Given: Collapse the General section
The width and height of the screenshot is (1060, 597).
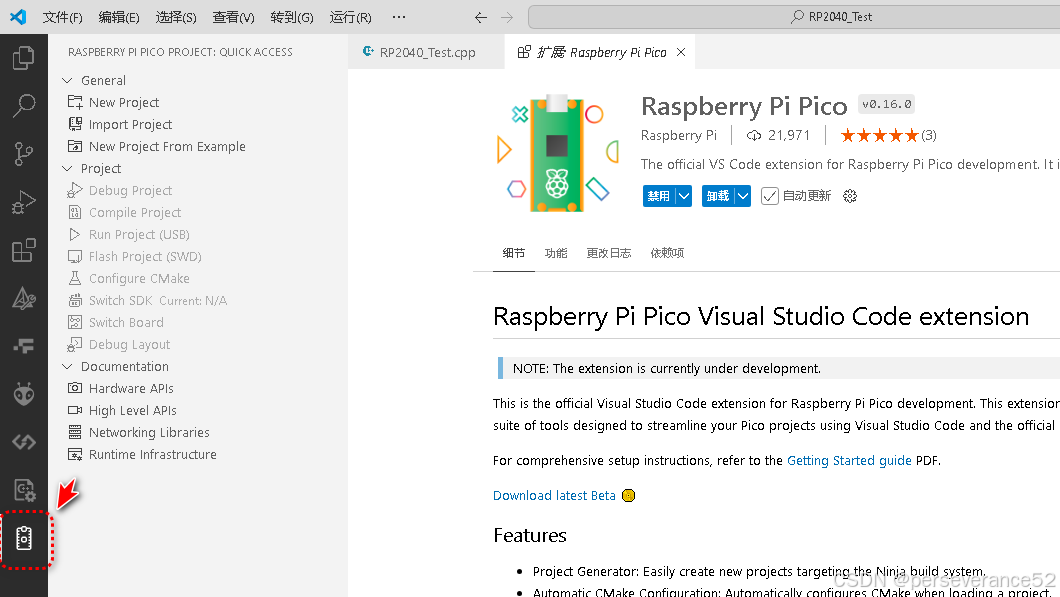Looking at the screenshot, I should pyautogui.click(x=67, y=80).
